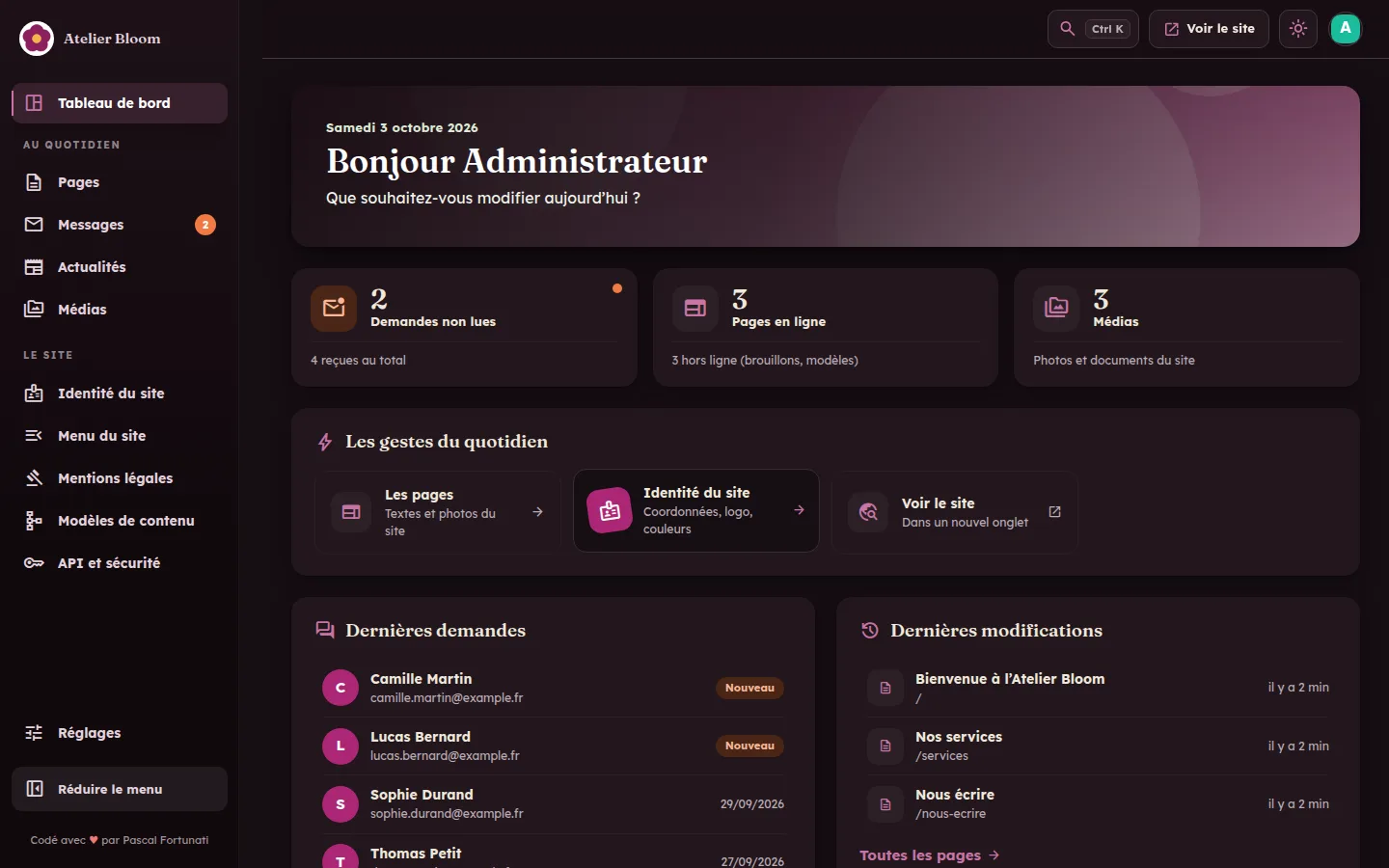Open API et sécurité in sidebar
This screenshot has width=1389, height=868.
pyautogui.click(x=120, y=563)
